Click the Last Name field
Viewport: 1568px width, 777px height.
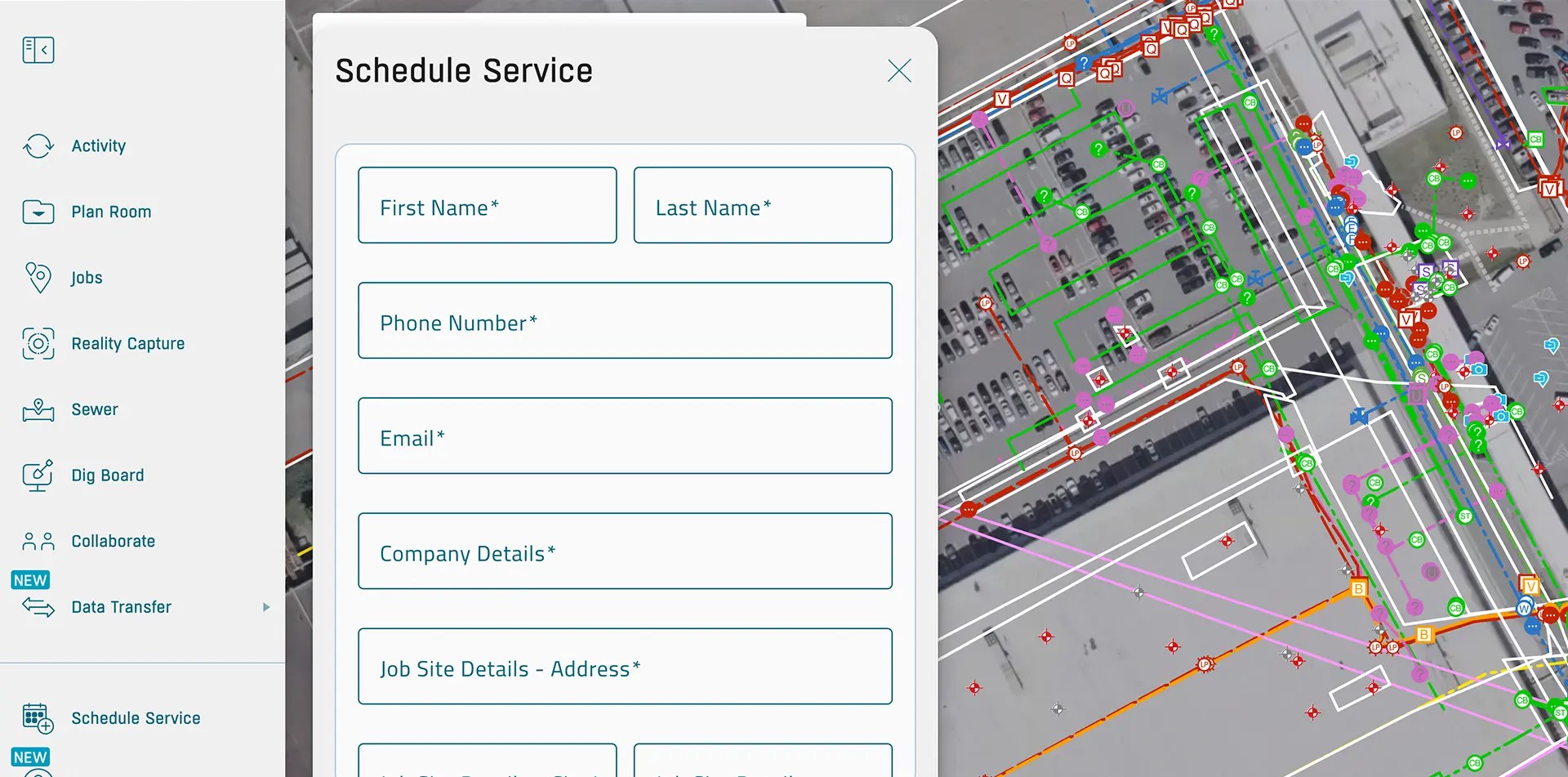coord(762,205)
